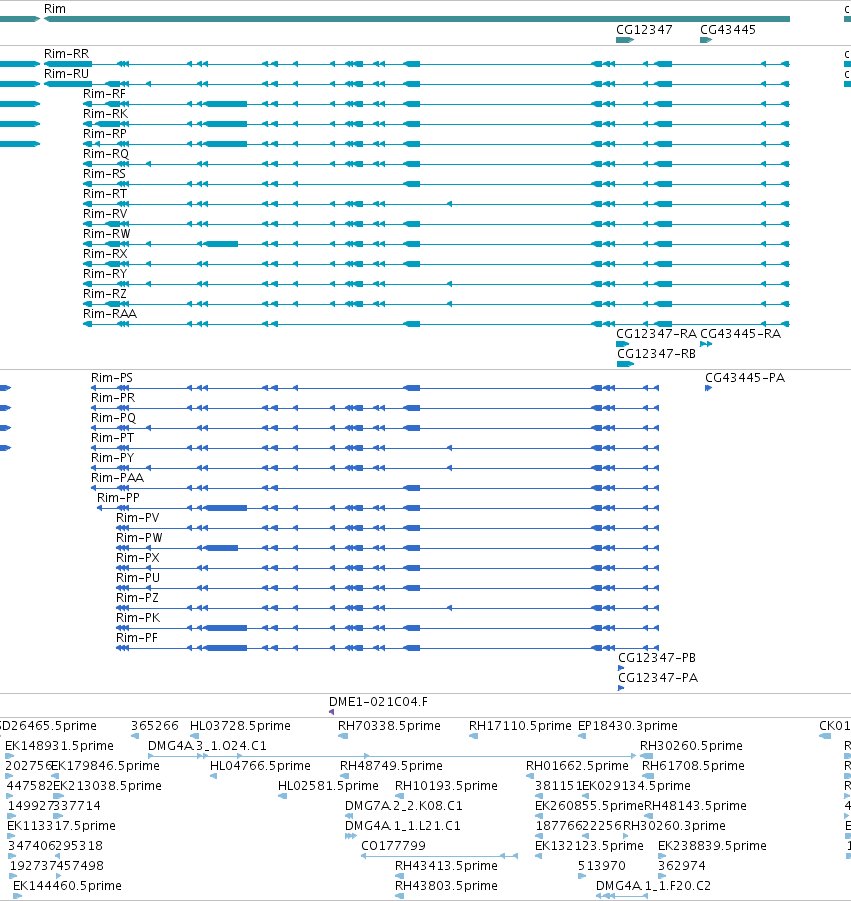Select the Rim-PP protein label
Image resolution: width=851 pixels, height=901 pixels.
coord(118,498)
